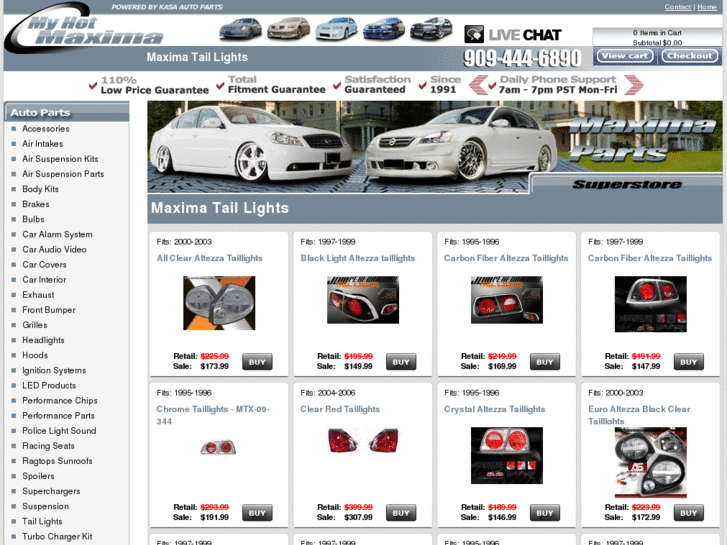Open Performance Chips category
This screenshot has height=545, width=727.
point(60,401)
